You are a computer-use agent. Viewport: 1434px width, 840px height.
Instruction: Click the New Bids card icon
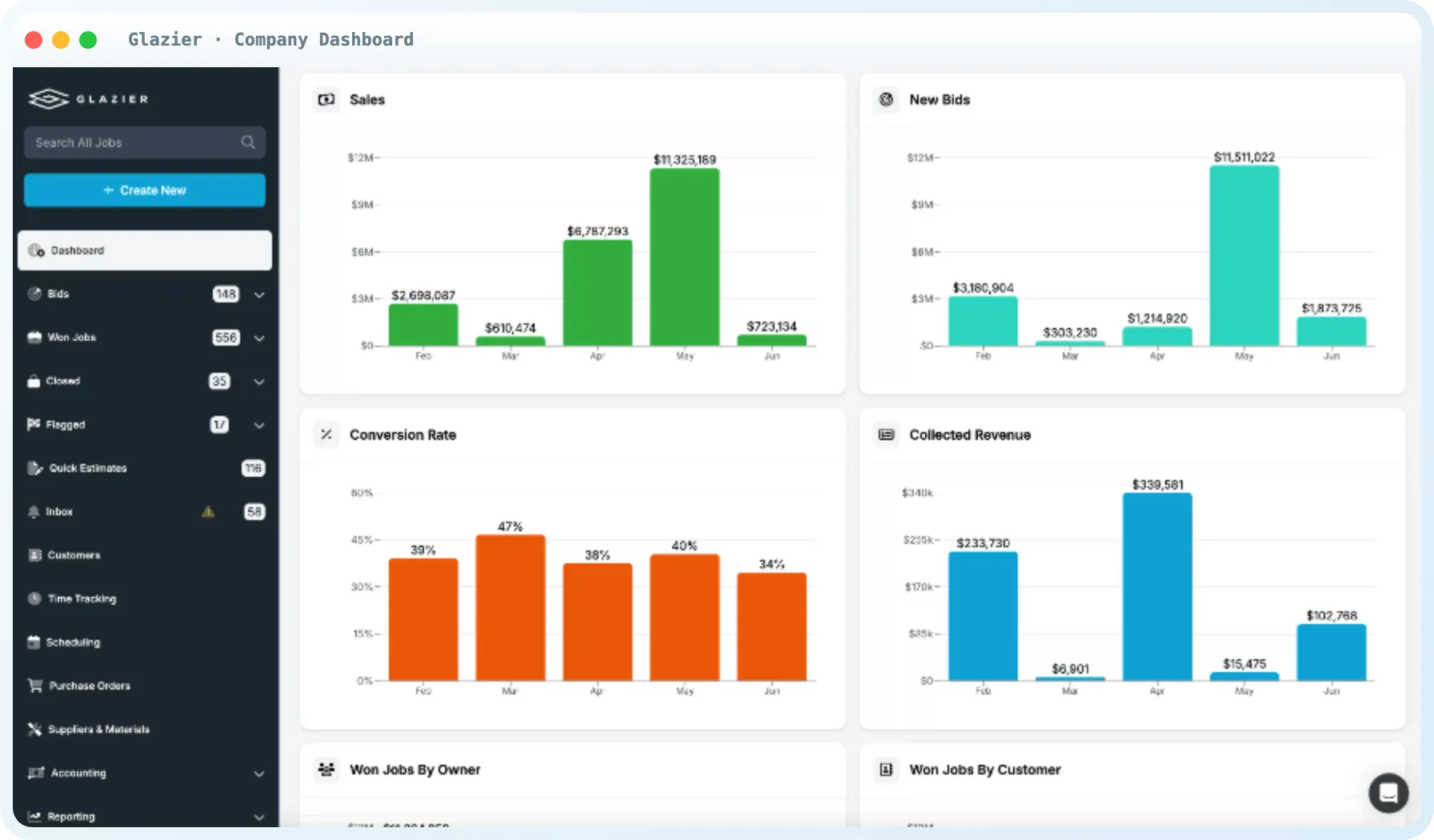[887, 99]
